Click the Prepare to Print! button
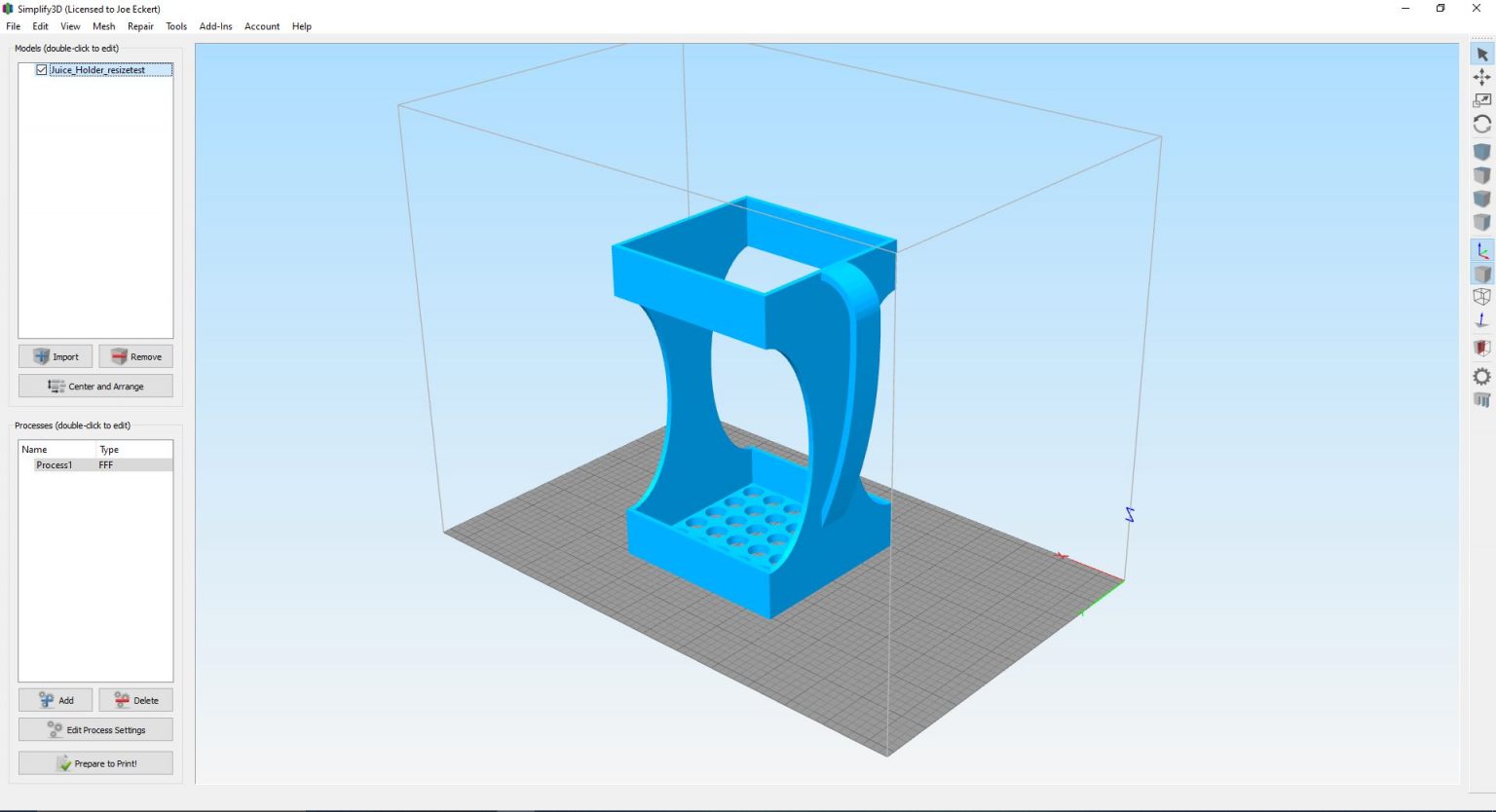Screen dimensions: 1496x812 (x=94, y=763)
